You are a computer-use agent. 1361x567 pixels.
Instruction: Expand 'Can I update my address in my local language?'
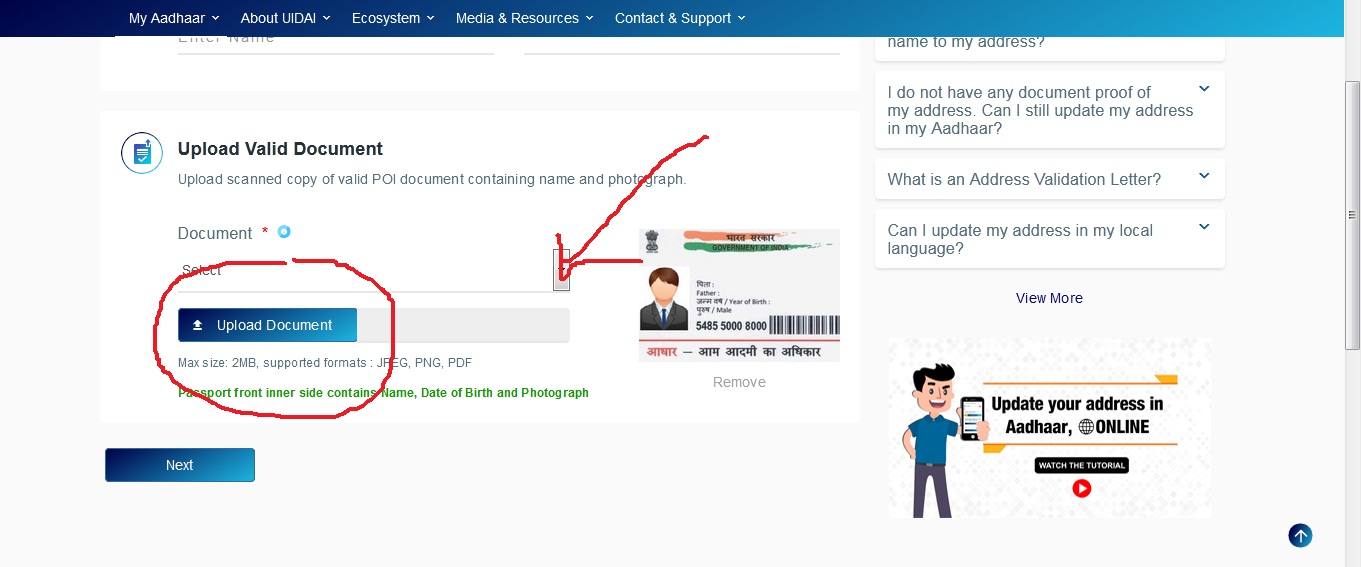pos(1049,239)
